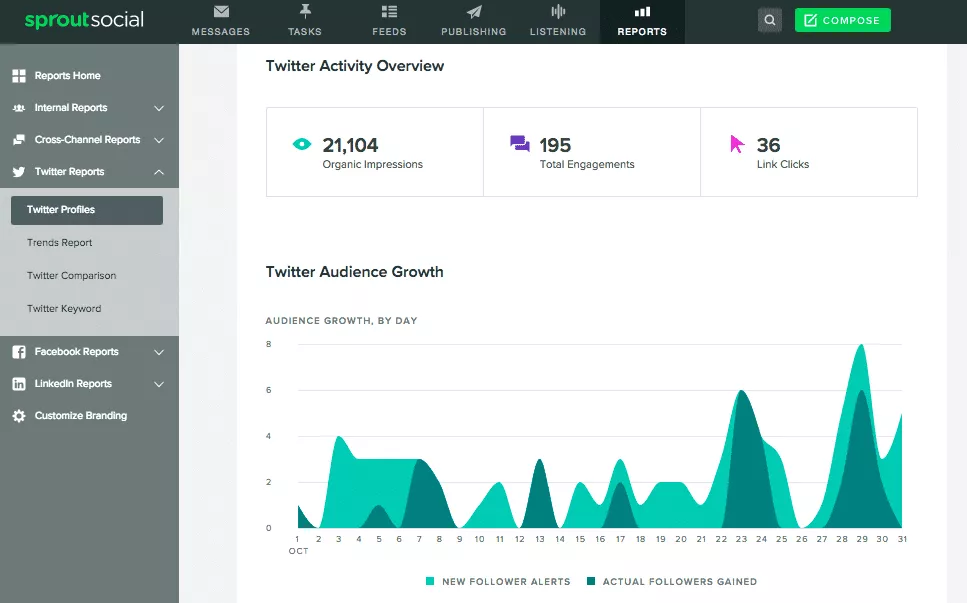The width and height of the screenshot is (967, 603).
Task: Select the Publishing calendar icon
Action: click(x=473, y=14)
